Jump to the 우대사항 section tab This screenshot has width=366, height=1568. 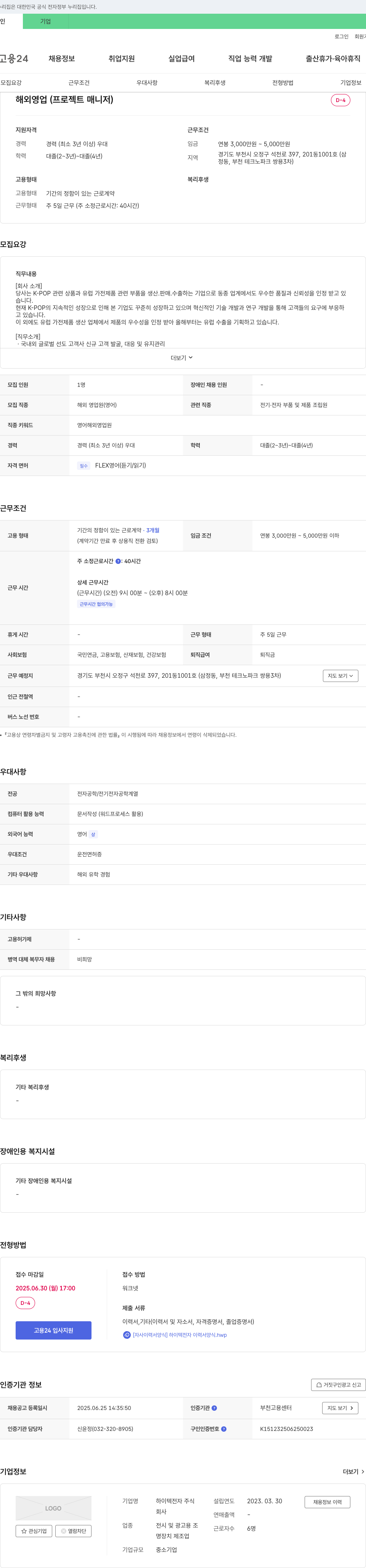click(147, 83)
